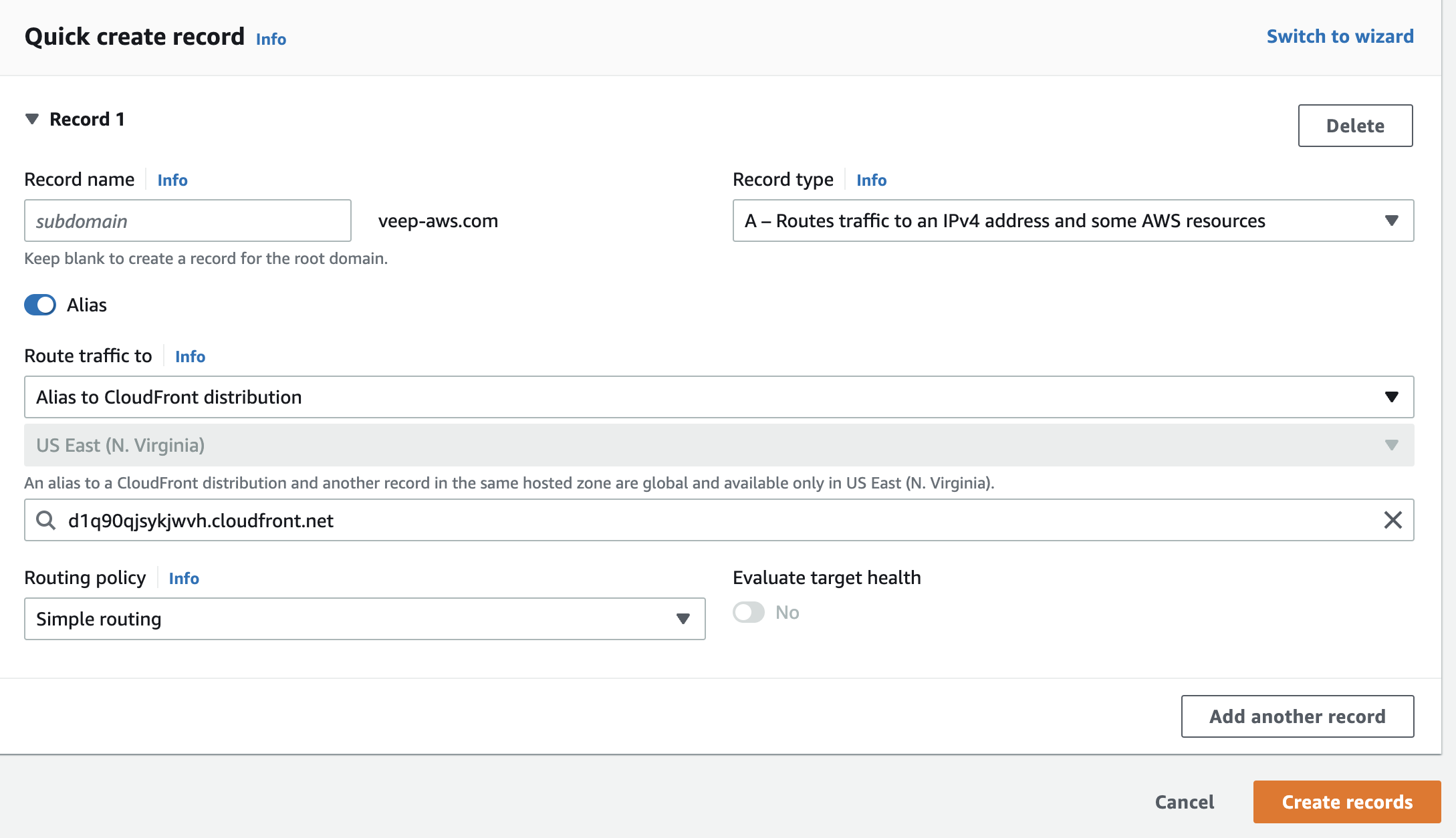
Task: Open the Record type Info link
Action: point(871,180)
